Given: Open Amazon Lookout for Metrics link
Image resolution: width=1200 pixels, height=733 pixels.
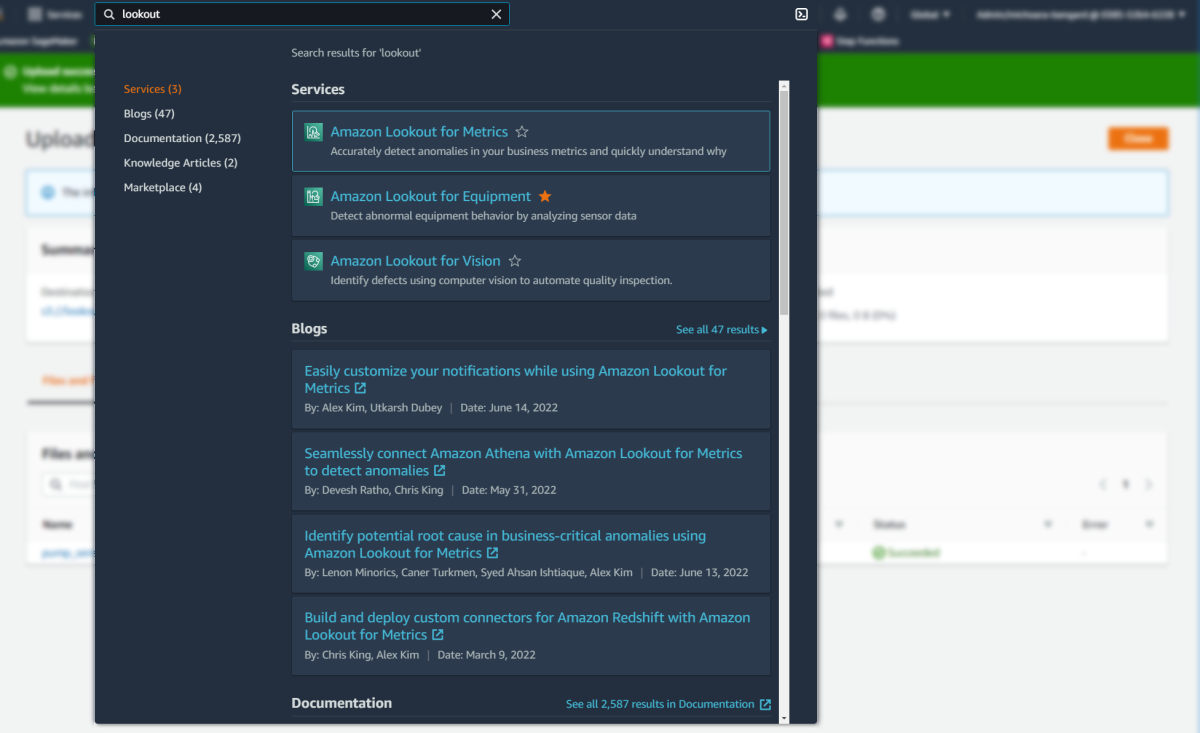Looking at the screenshot, I should coord(419,132).
